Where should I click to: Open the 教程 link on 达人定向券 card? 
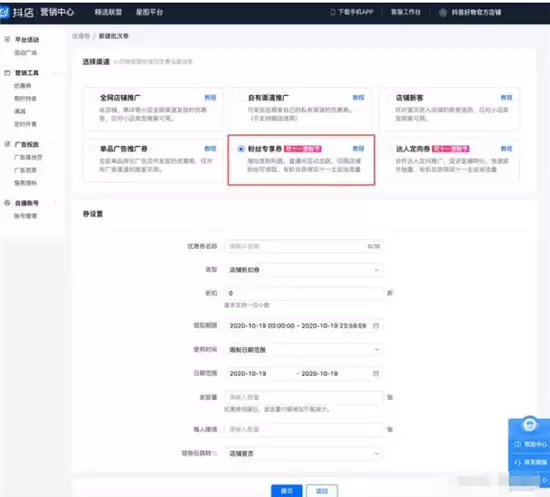click(x=507, y=149)
